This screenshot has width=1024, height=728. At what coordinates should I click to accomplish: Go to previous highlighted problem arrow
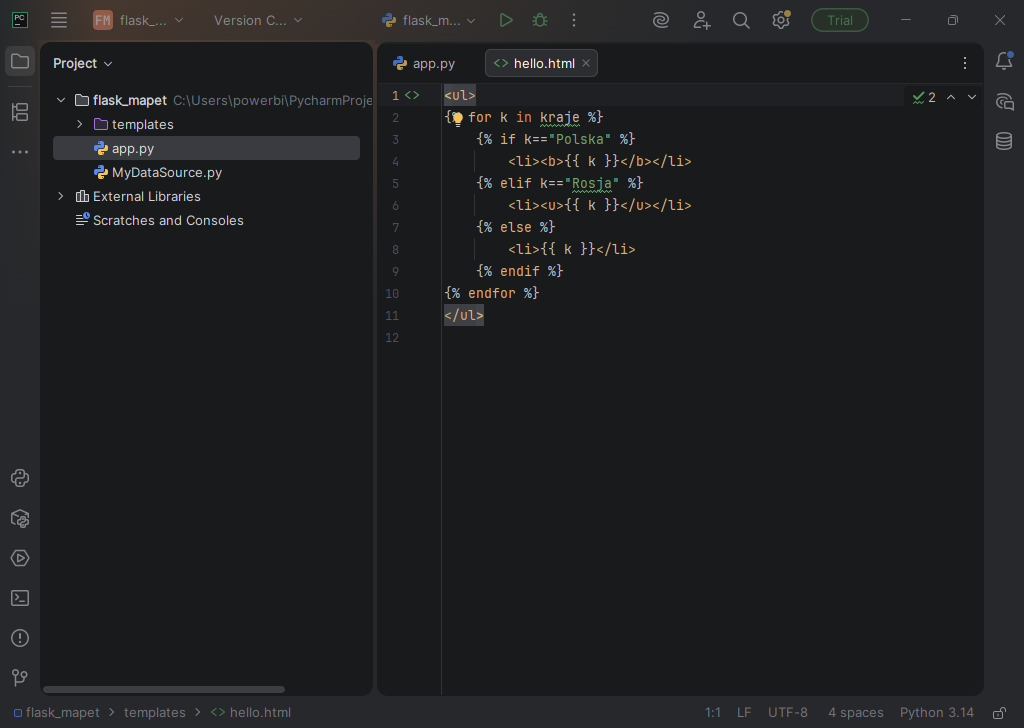(x=951, y=97)
